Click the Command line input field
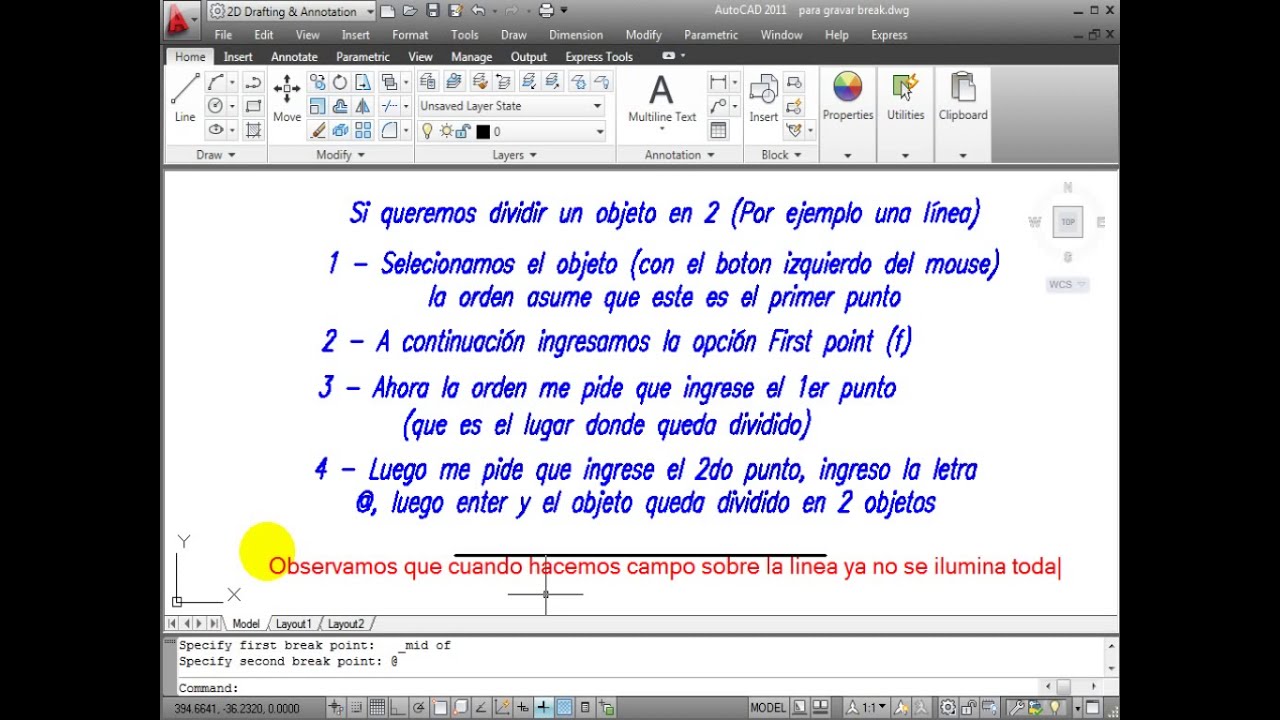The image size is (1280, 720). [640, 688]
